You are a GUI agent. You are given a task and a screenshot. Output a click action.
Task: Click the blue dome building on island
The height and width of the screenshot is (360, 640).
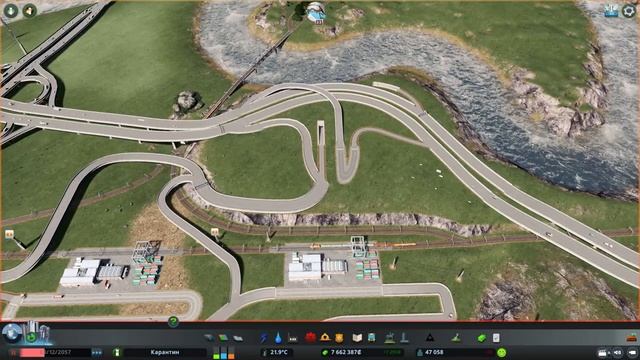click(x=316, y=13)
